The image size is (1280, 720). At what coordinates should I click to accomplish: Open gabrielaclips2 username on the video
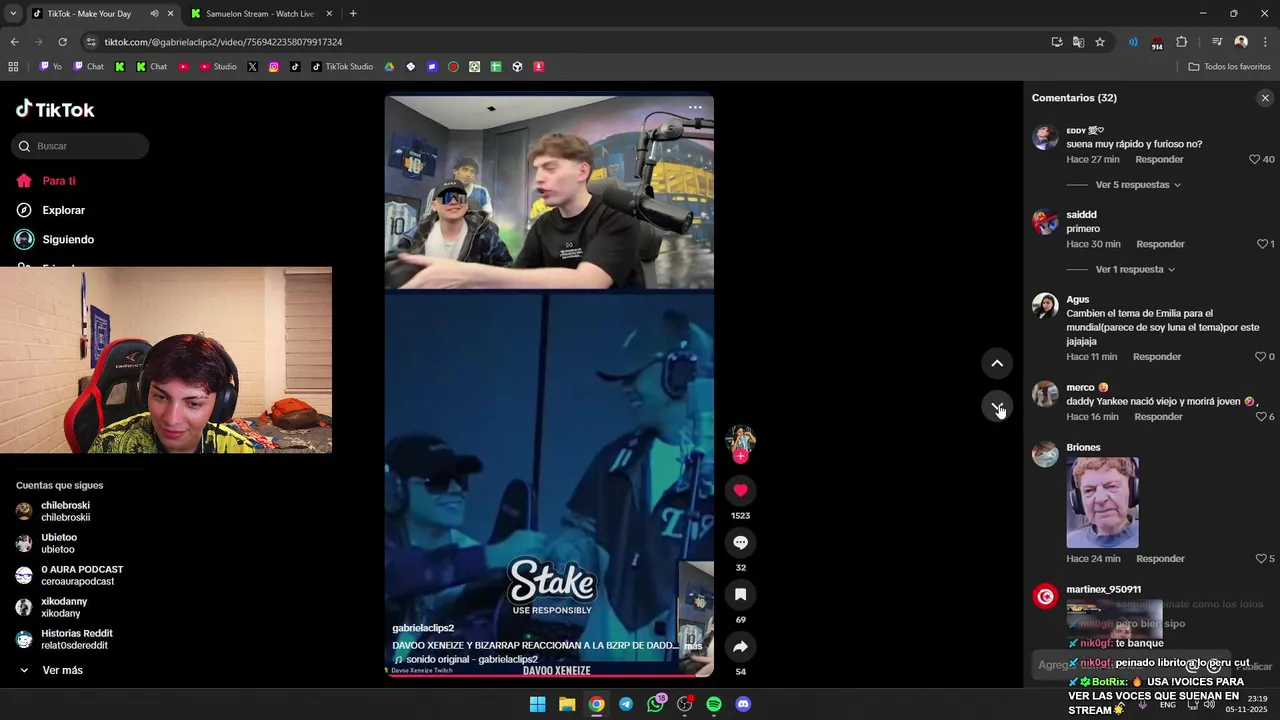(x=423, y=628)
